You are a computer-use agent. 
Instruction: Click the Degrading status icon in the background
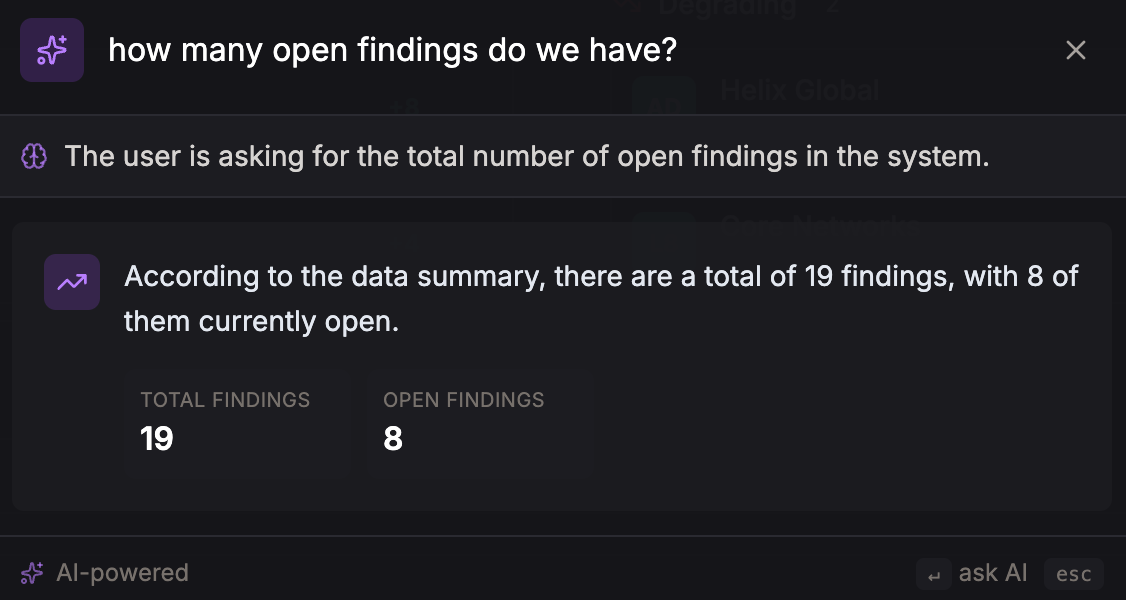(x=630, y=8)
